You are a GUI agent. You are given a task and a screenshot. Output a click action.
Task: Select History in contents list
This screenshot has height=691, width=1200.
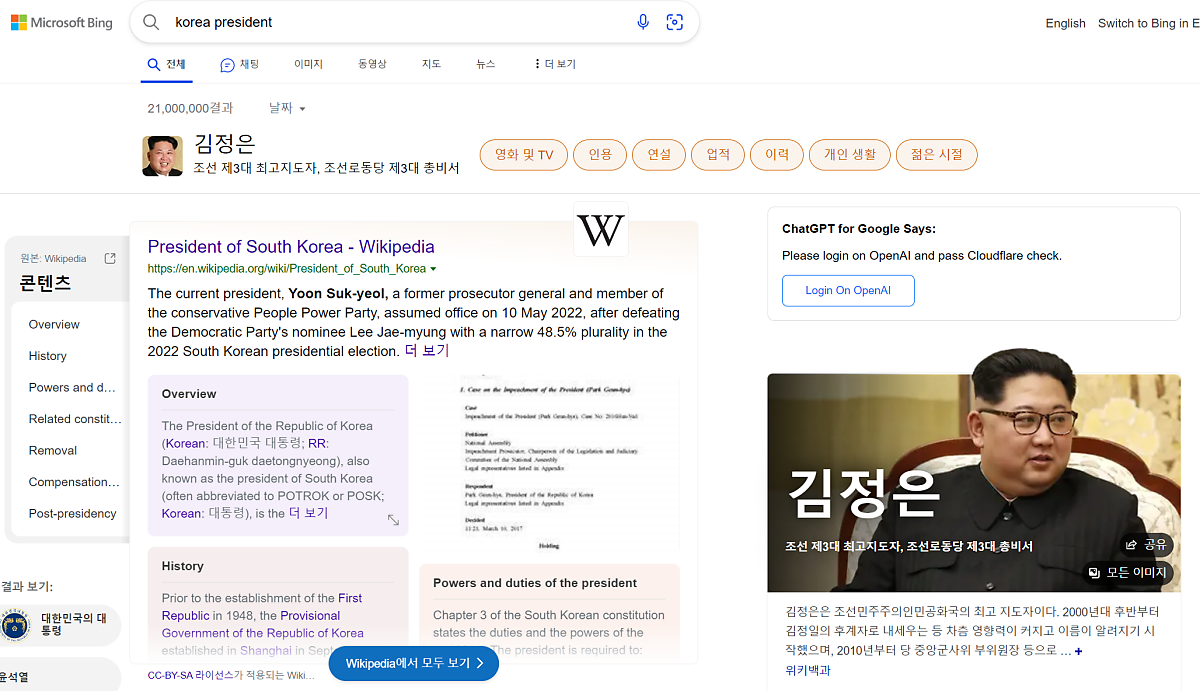tap(48, 356)
